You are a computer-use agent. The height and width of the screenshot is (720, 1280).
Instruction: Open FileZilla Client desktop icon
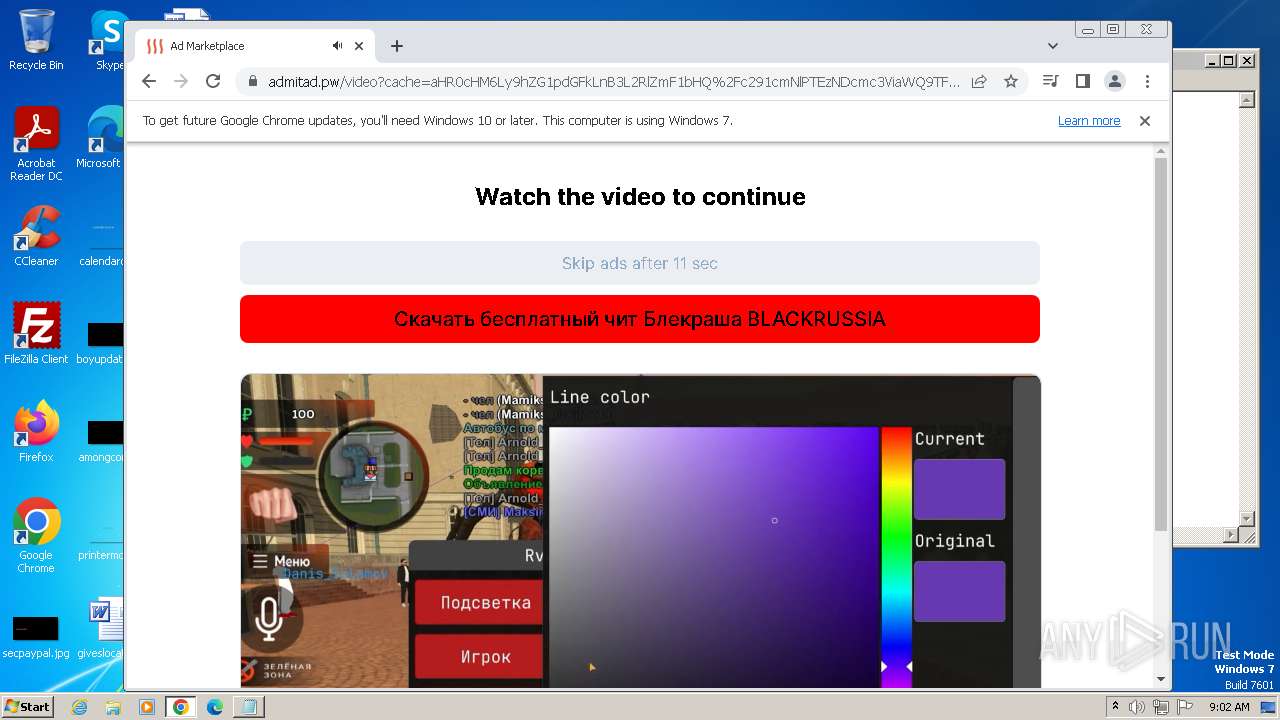coord(36,334)
